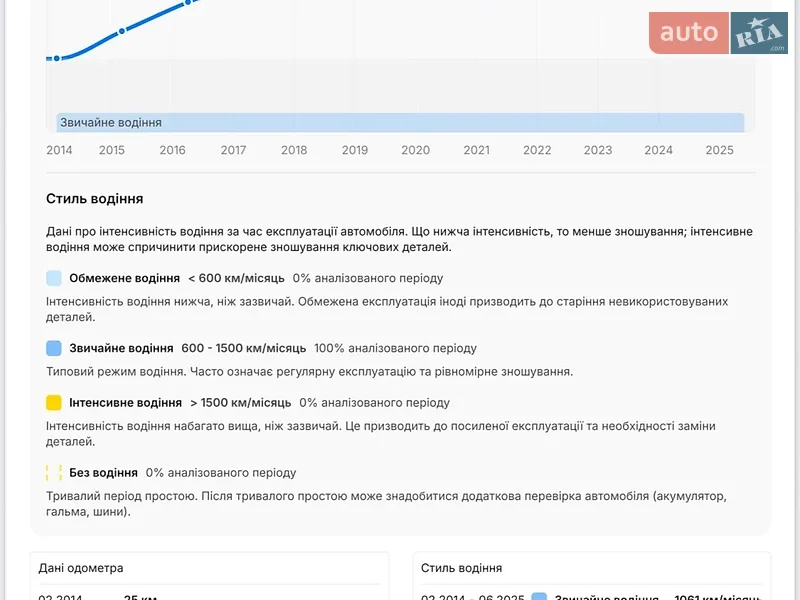Click the 2017 axis label

tap(233, 150)
